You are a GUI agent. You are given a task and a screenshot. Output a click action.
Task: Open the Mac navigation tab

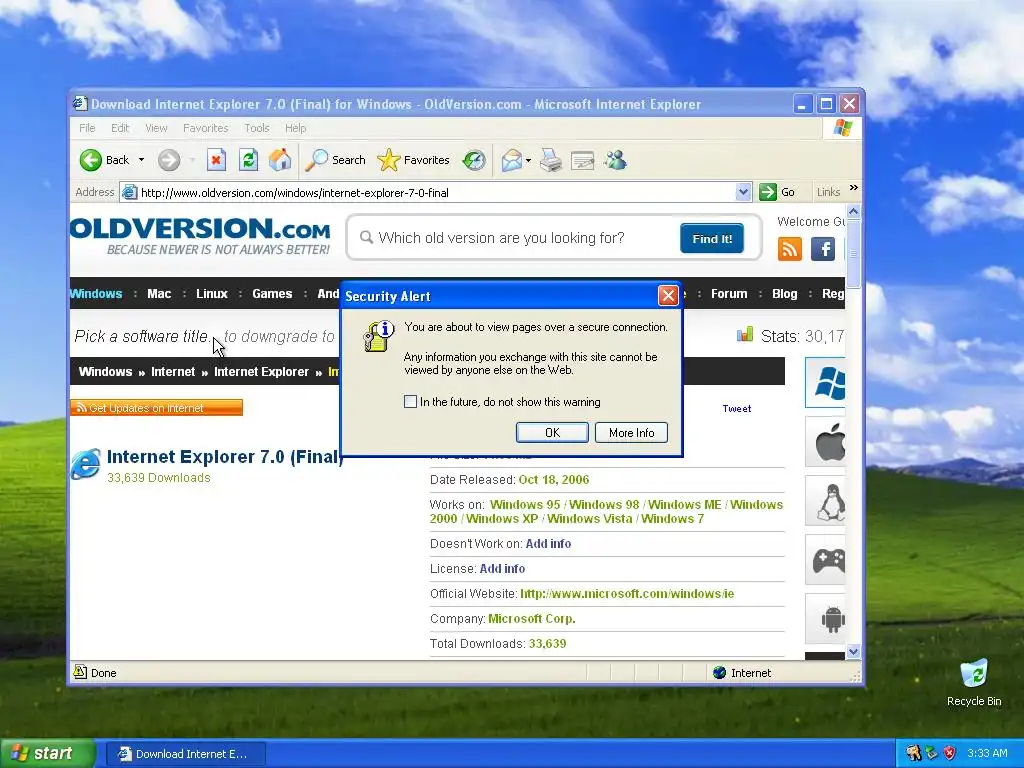point(159,294)
